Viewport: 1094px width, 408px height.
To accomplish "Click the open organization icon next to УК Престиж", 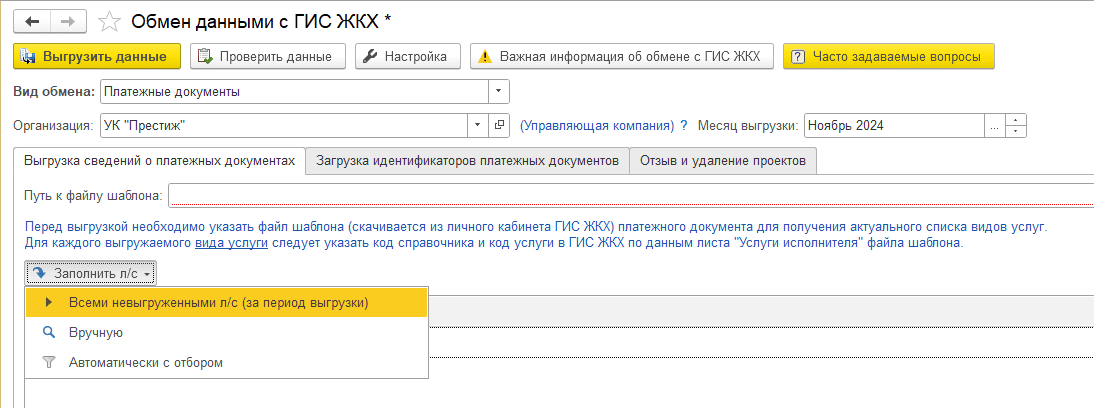I will 499,126.
